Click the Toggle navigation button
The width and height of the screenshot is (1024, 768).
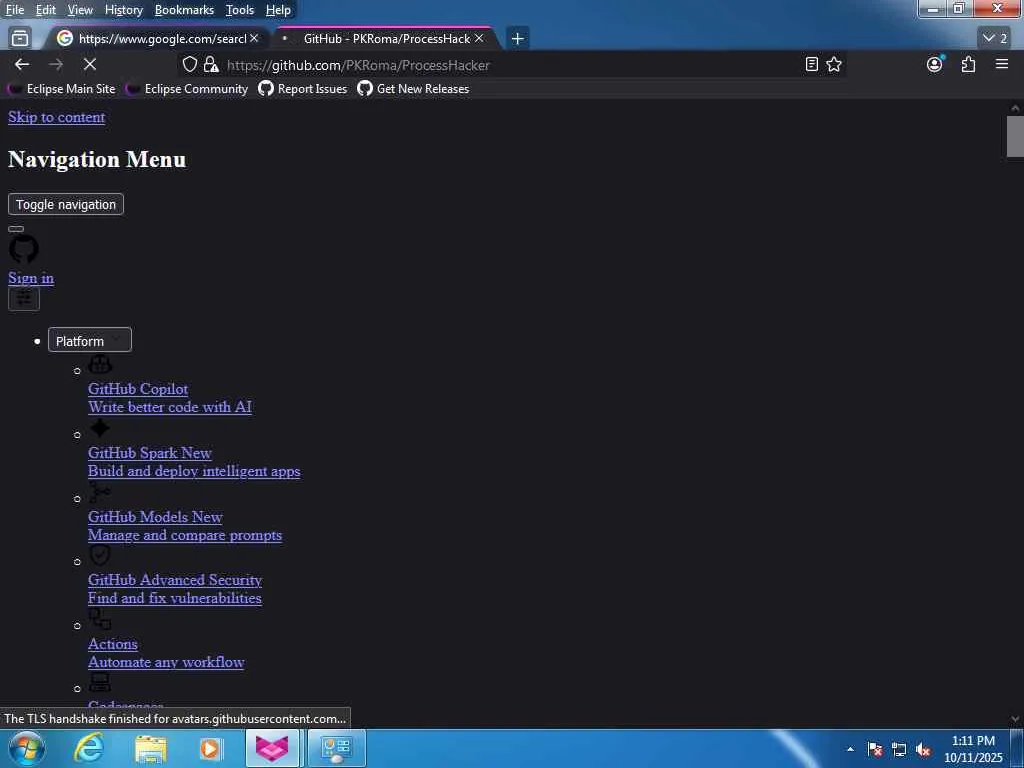pyautogui.click(x=66, y=204)
